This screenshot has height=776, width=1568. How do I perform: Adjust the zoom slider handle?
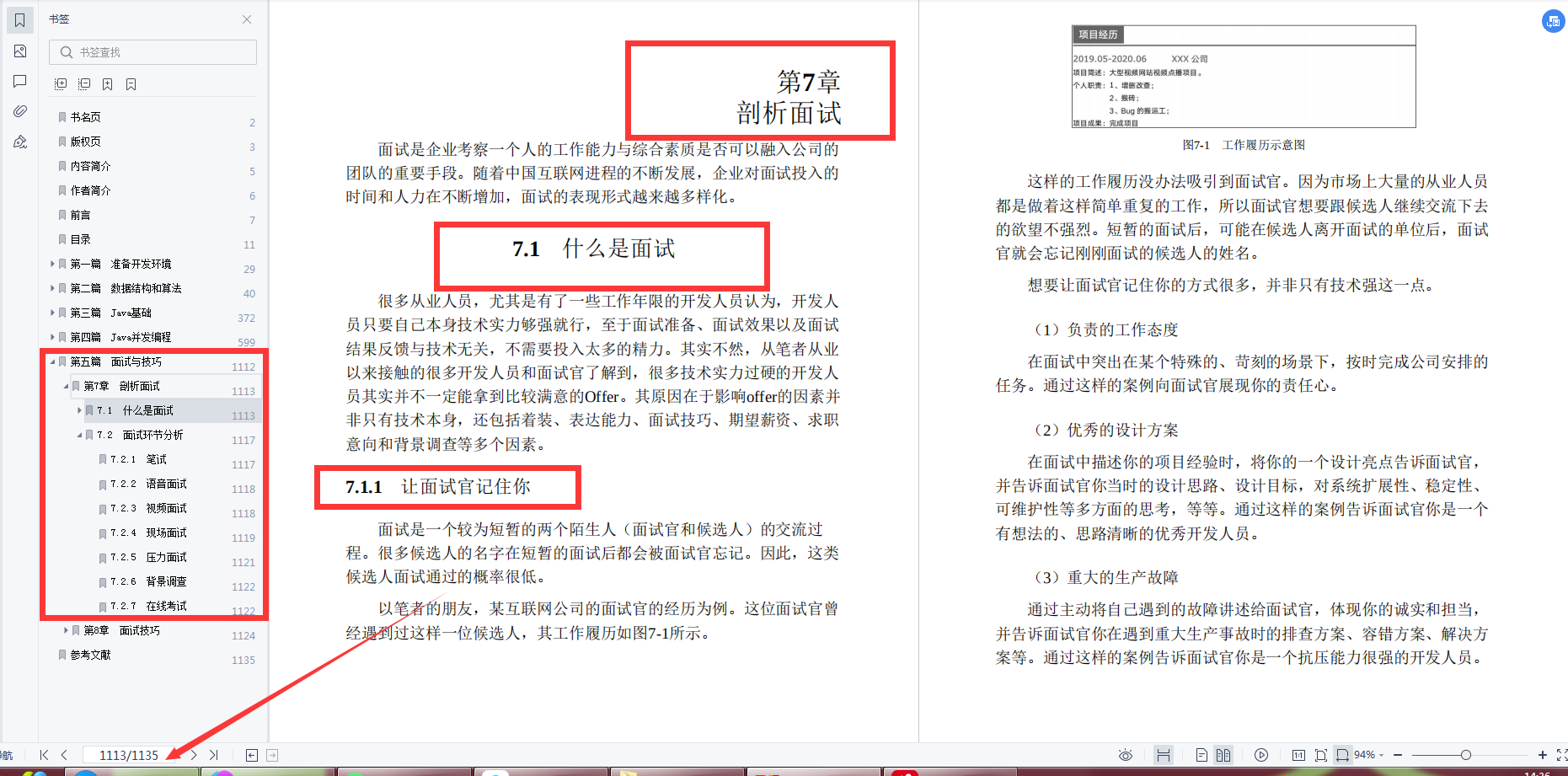click(x=1466, y=755)
